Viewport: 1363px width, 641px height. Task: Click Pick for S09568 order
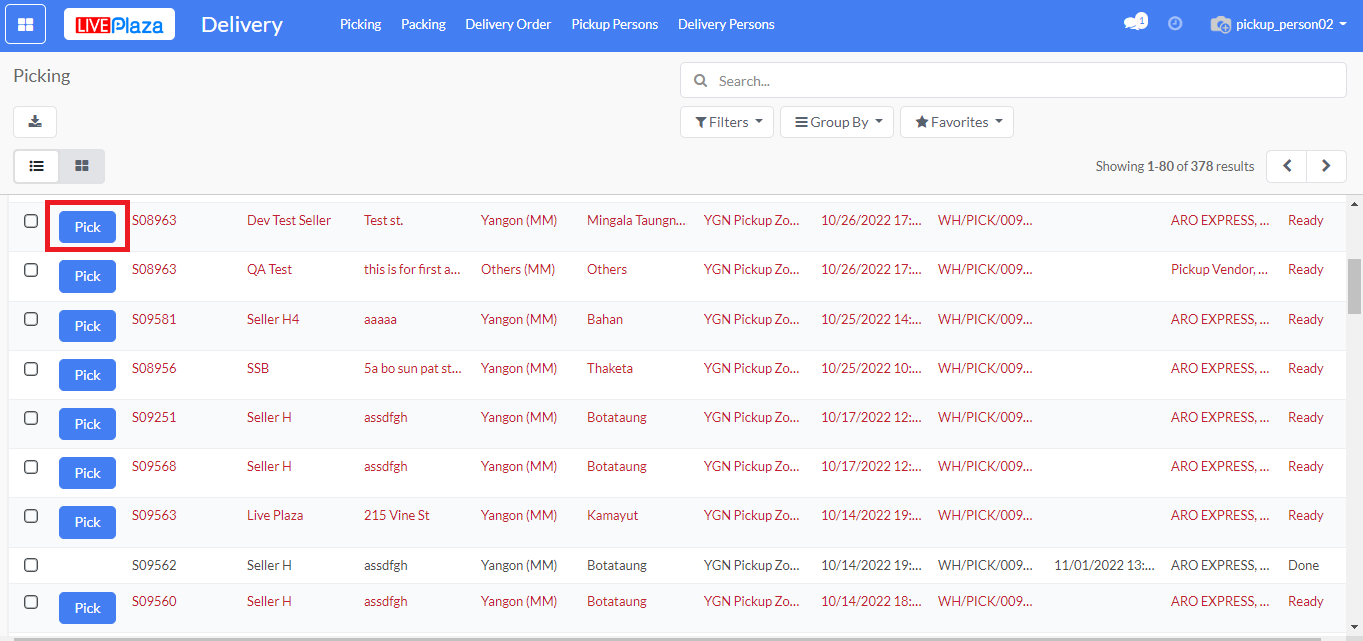(x=87, y=473)
